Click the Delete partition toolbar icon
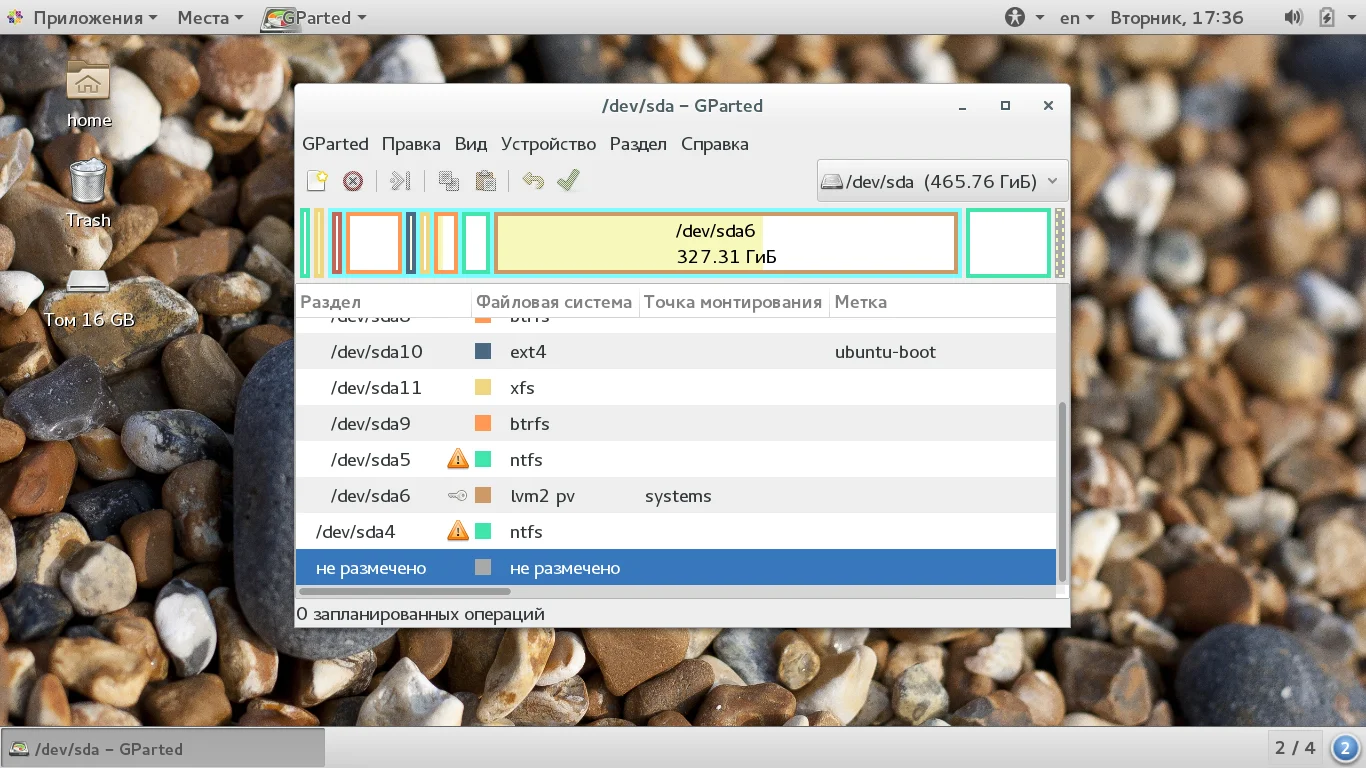The height and width of the screenshot is (768, 1366). (352, 181)
